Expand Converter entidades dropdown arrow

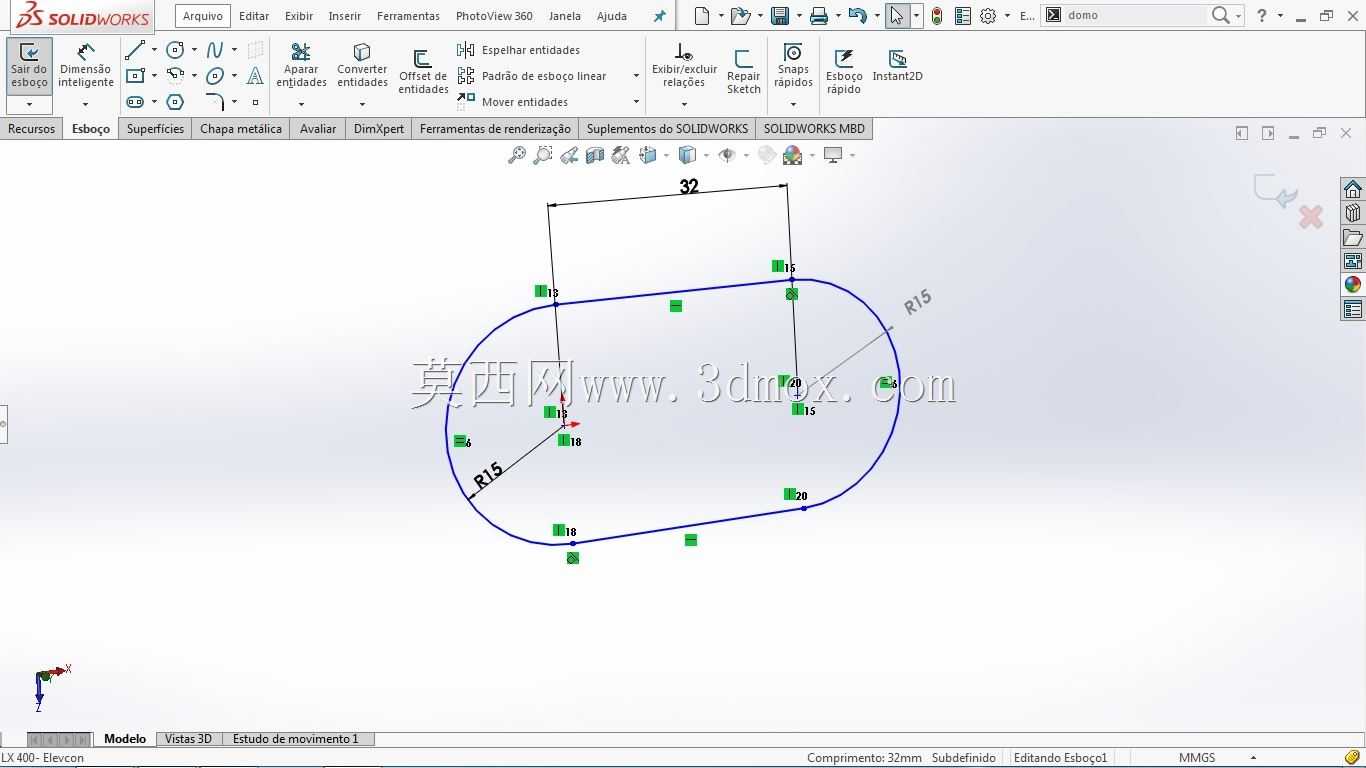tap(362, 104)
